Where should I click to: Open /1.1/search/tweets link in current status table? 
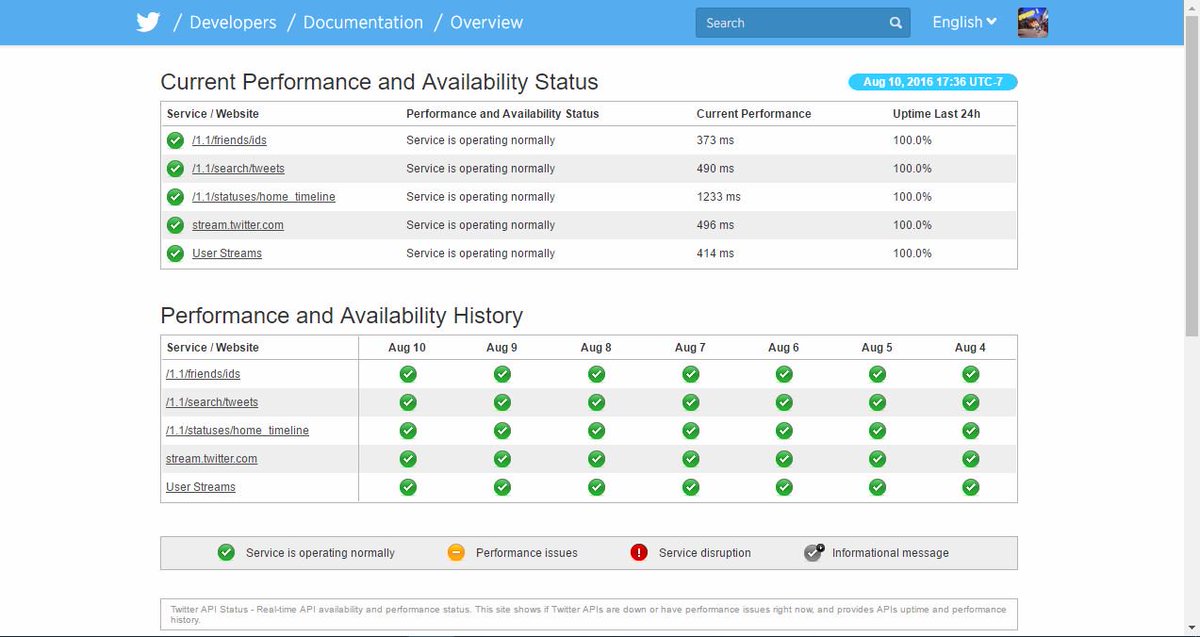[238, 169]
